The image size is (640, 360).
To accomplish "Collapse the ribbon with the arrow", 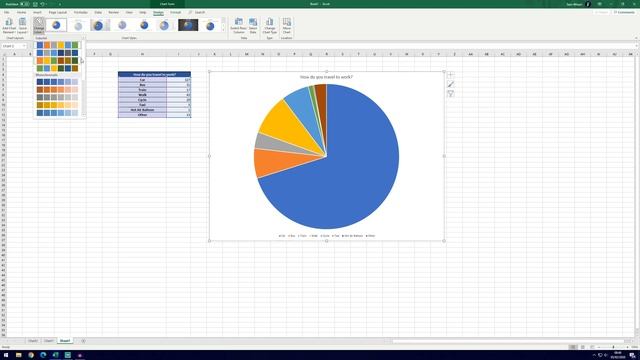I will tap(636, 38).
